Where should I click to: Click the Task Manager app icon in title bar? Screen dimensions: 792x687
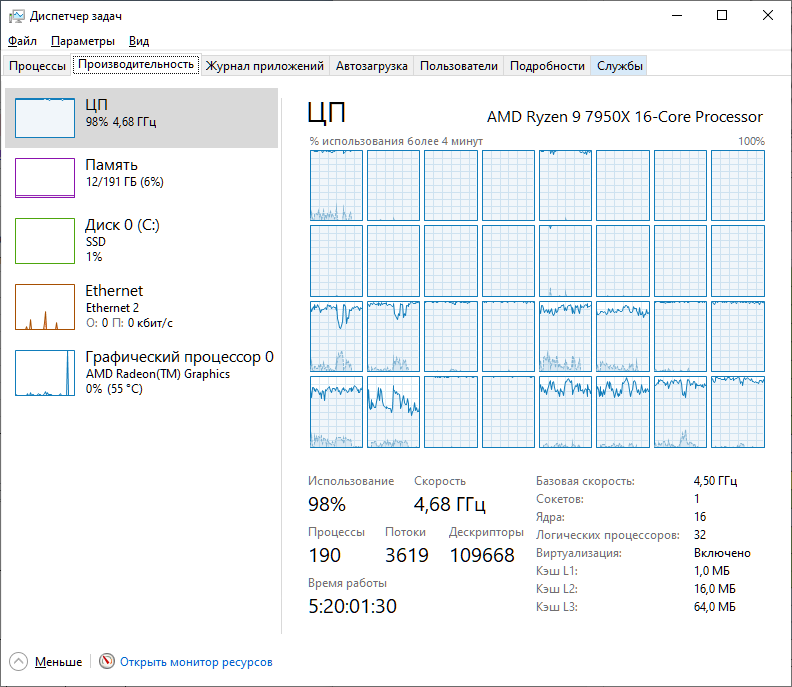(17, 15)
